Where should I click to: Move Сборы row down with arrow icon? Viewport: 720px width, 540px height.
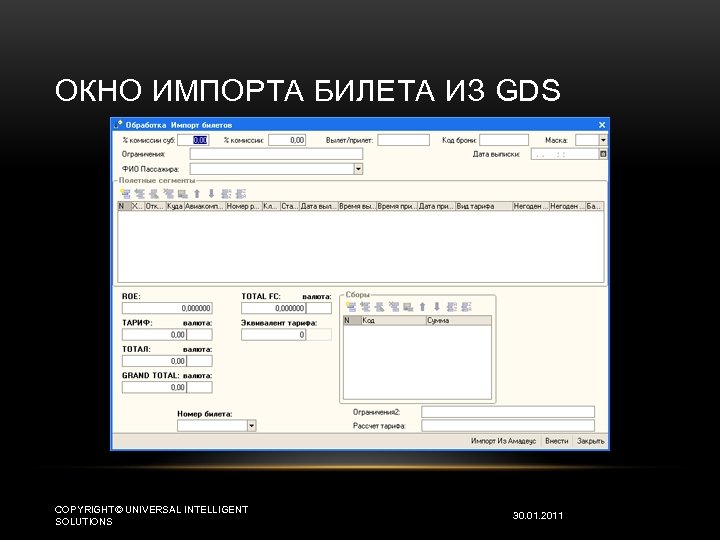click(437, 307)
